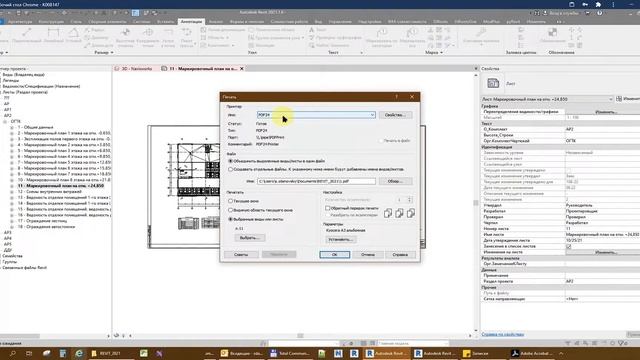Click the view horizontal scrollbar thumb
The width and height of the screenshot is (640, 360).
point(300,336)
